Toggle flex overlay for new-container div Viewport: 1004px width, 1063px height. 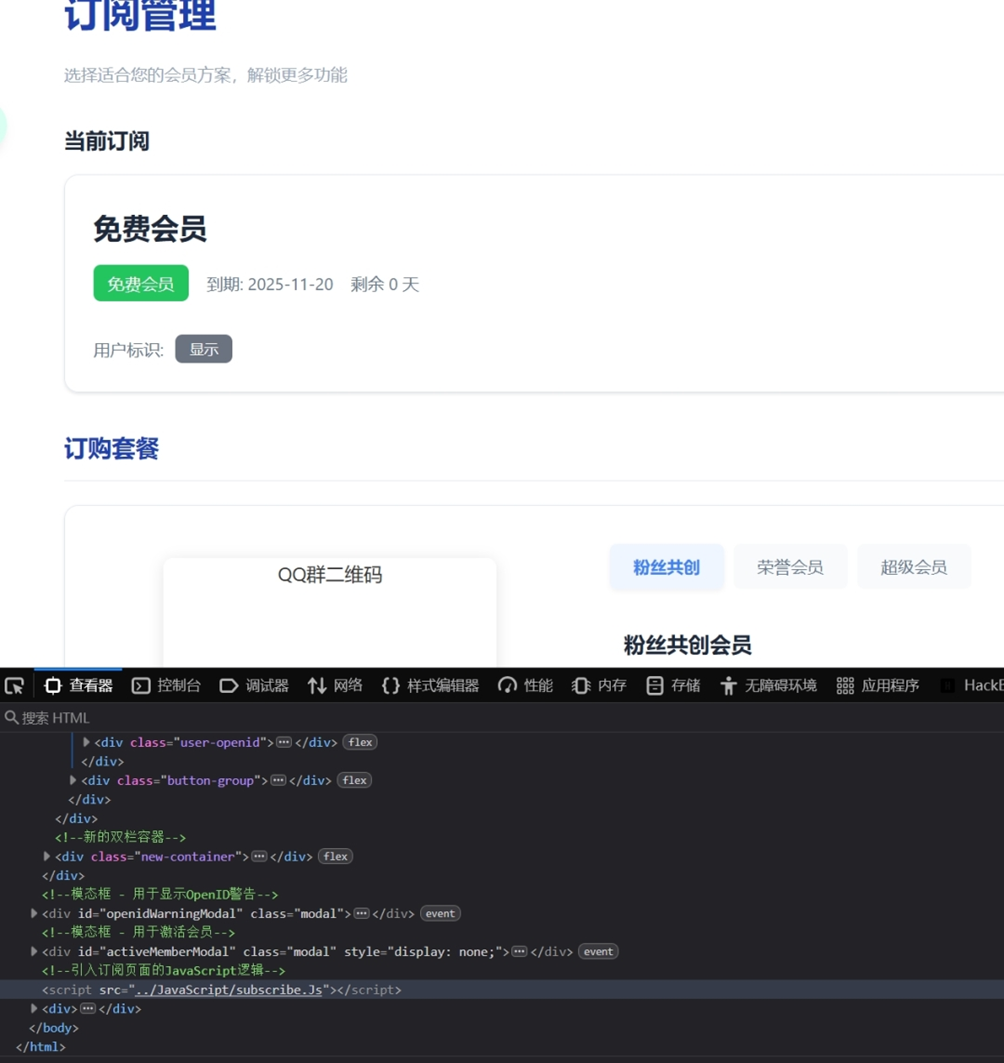point(335,856)
